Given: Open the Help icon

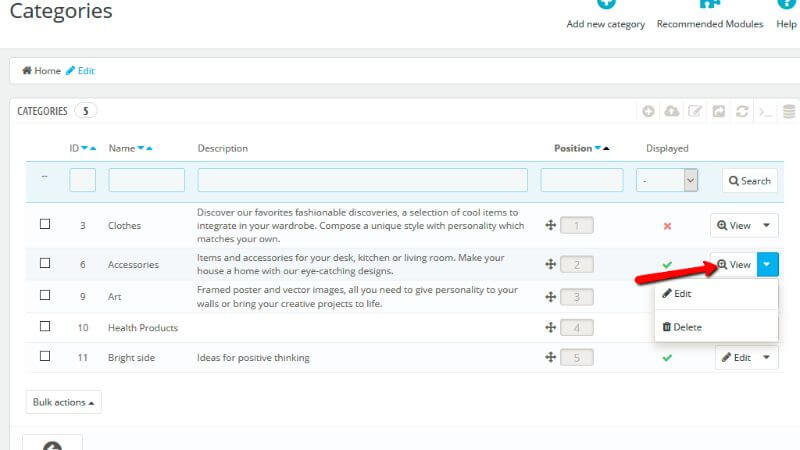Looking at the screenshot, I should point(786,4).
